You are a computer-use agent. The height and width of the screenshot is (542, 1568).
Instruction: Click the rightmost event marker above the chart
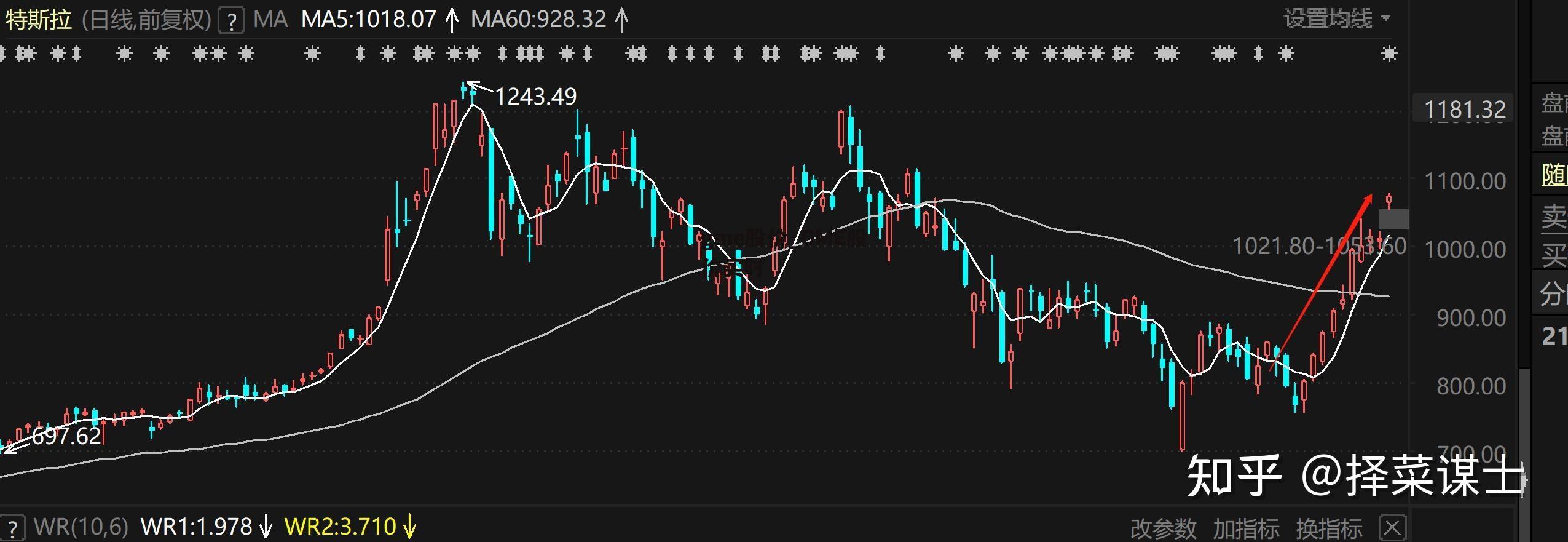coord(1389,54)
